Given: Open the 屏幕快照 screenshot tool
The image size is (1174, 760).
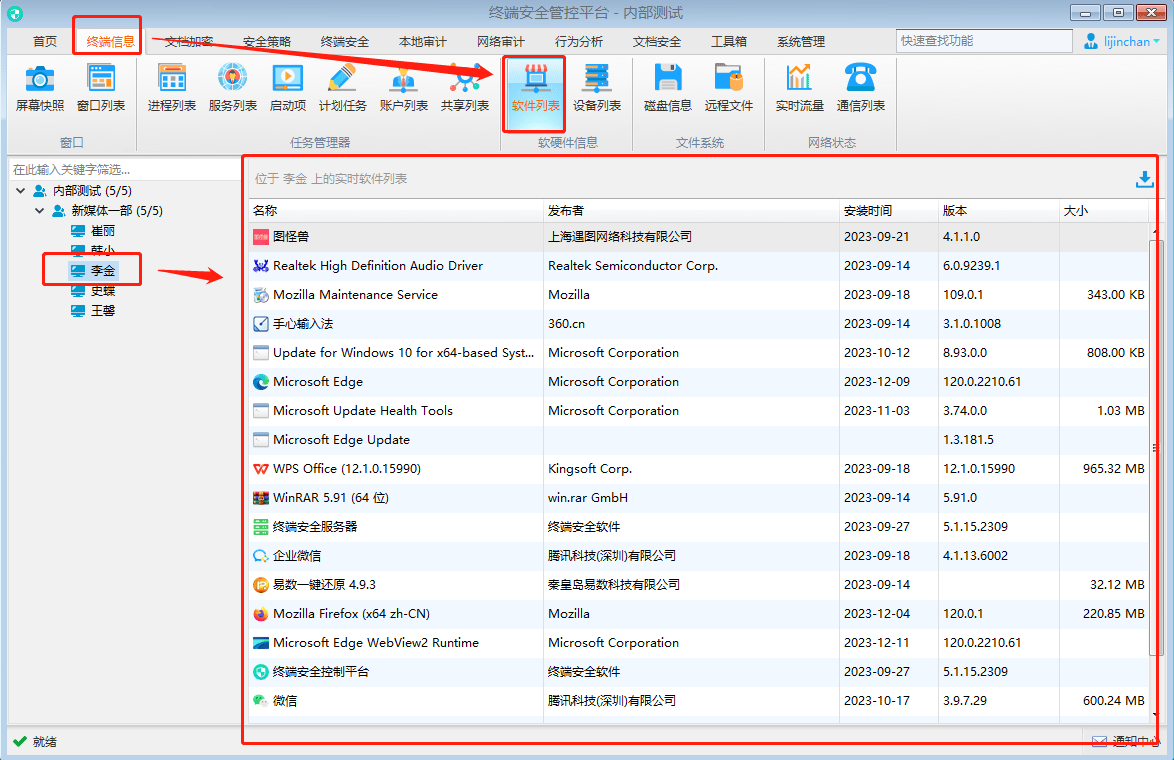Looking at the screenshot, I should [40, 88].
